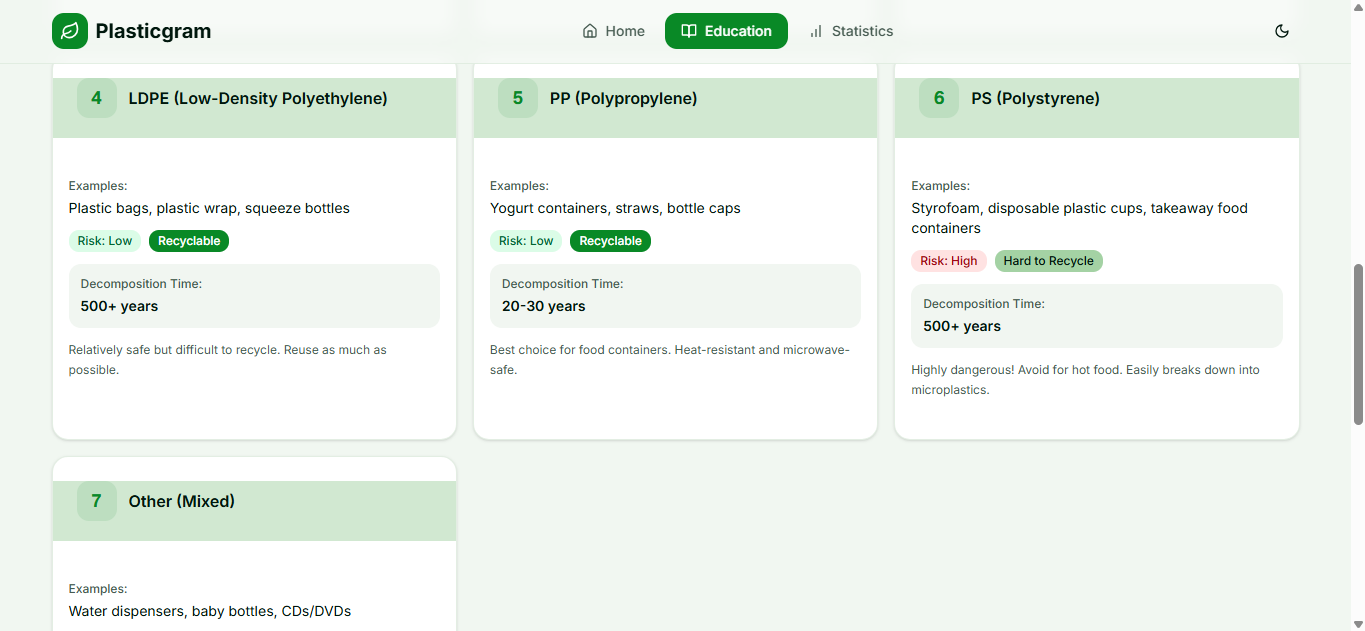Go to the Home tab

pos(613,31)
